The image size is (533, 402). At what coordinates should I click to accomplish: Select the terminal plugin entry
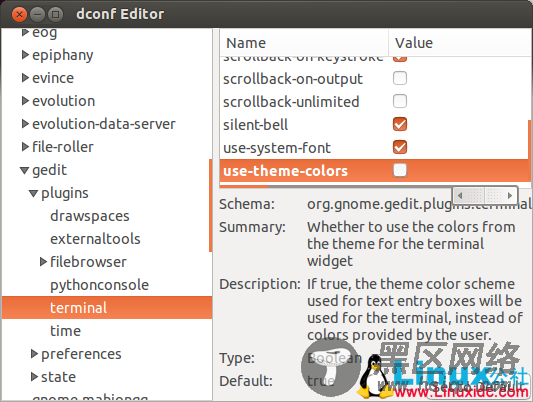[x=107, y=308]
